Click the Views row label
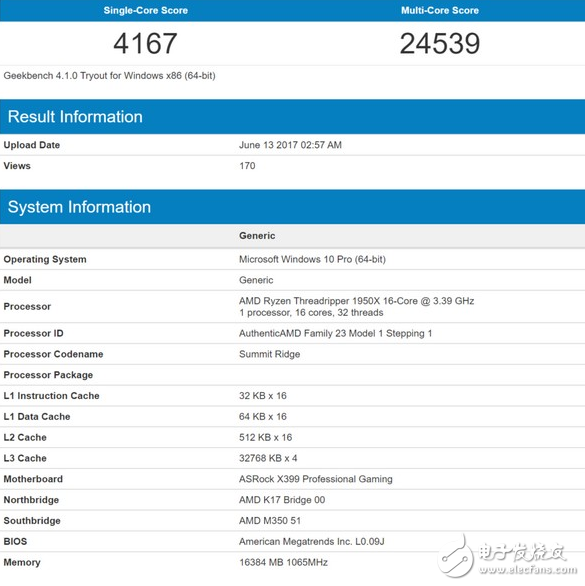 point(17,166)
